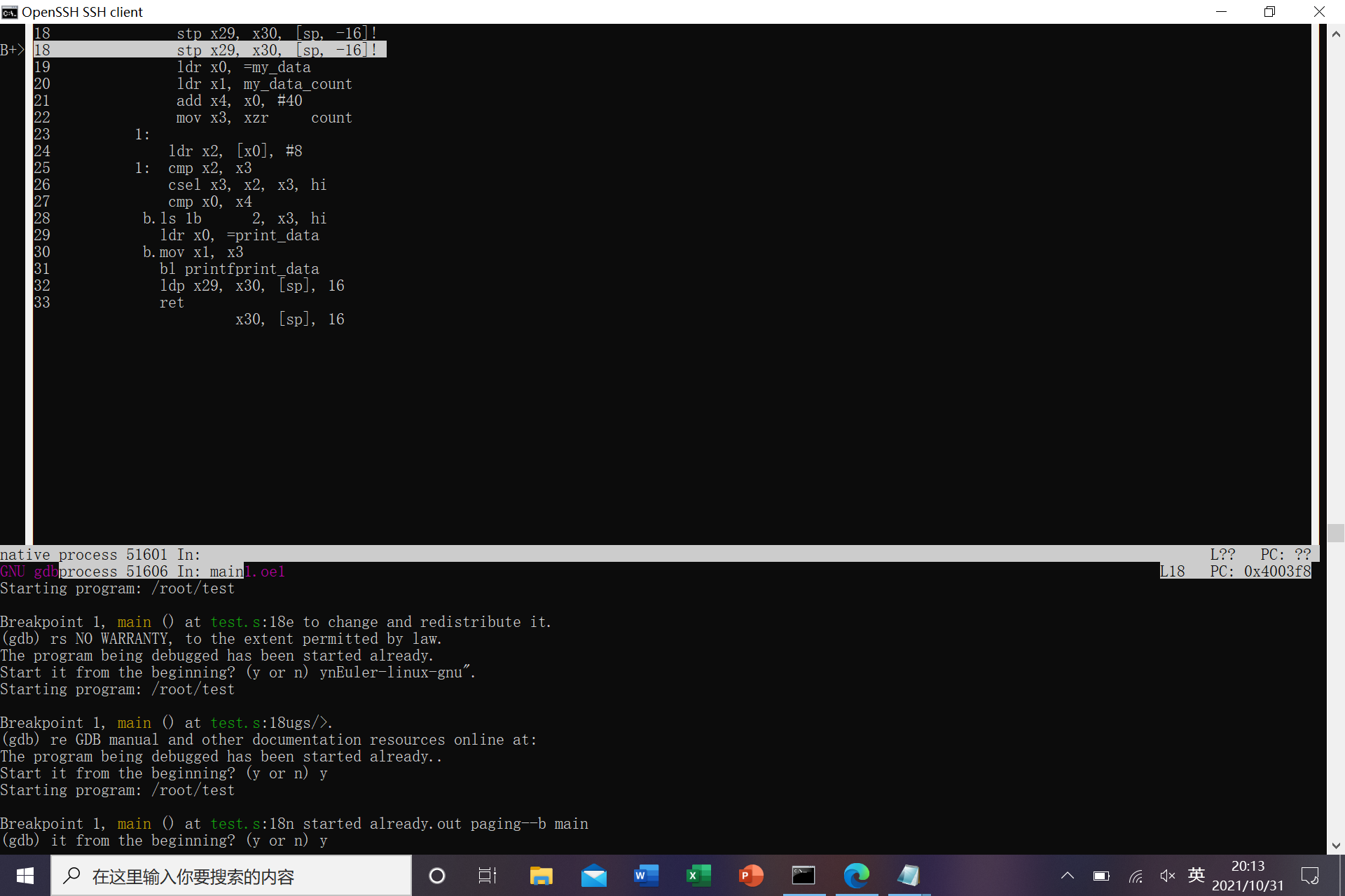Launch File Explorer from the taskbar
The image size is (1345, 896).
pyautogui.click(x=541, y=876)
